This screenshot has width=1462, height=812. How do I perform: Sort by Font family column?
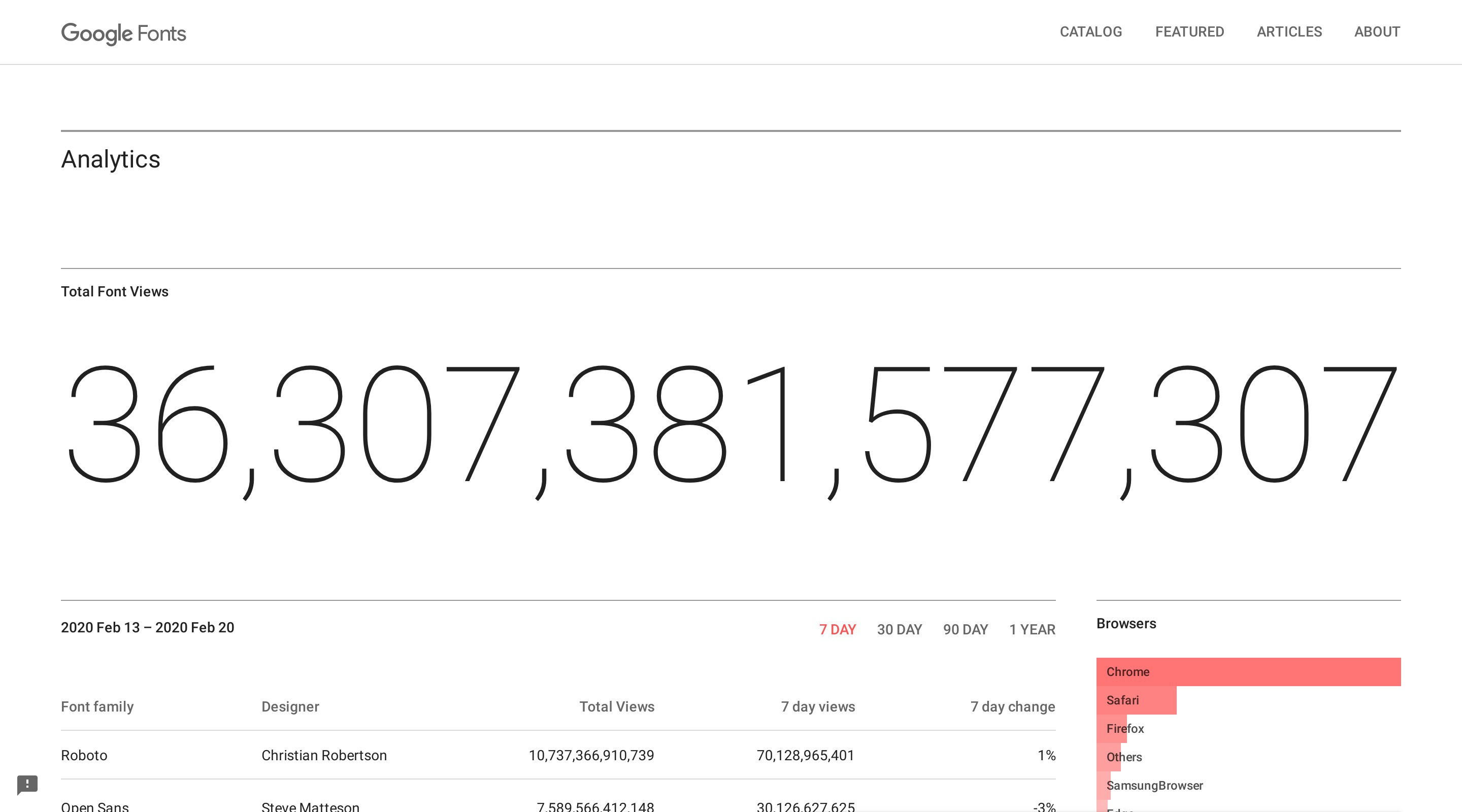(x=97, y=706)
